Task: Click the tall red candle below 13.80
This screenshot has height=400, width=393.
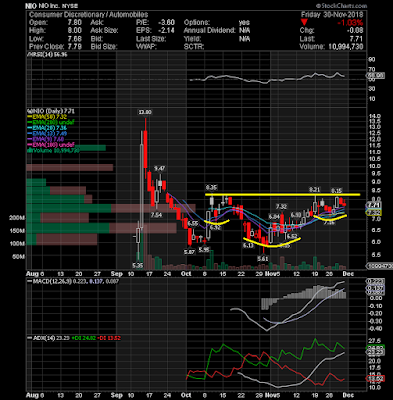Action: point(146,149)
